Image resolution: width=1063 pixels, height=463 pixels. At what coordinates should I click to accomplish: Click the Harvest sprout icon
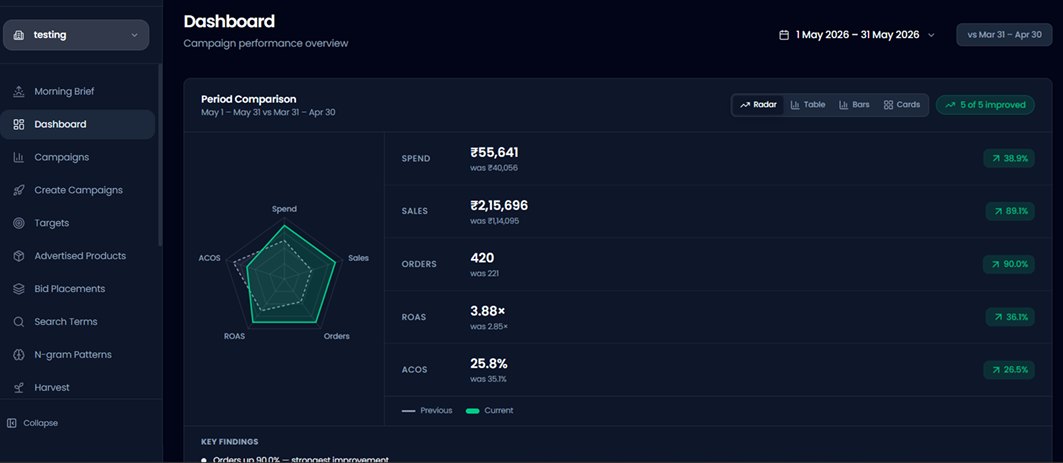pyautogui.click(x=19, y=388)
